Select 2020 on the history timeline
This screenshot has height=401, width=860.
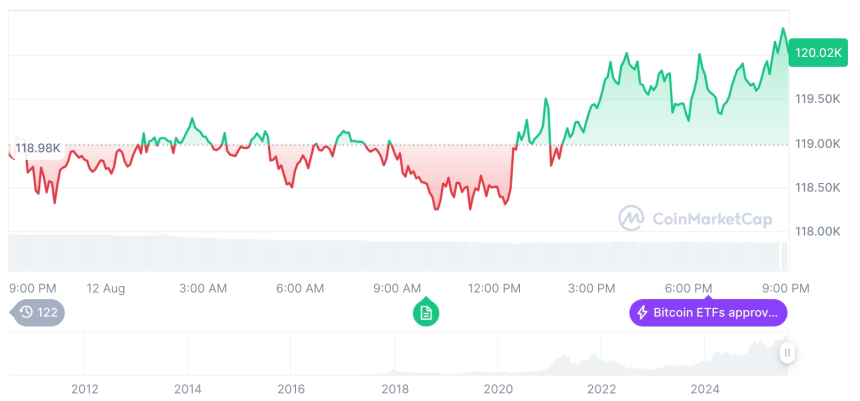(498, 388)
